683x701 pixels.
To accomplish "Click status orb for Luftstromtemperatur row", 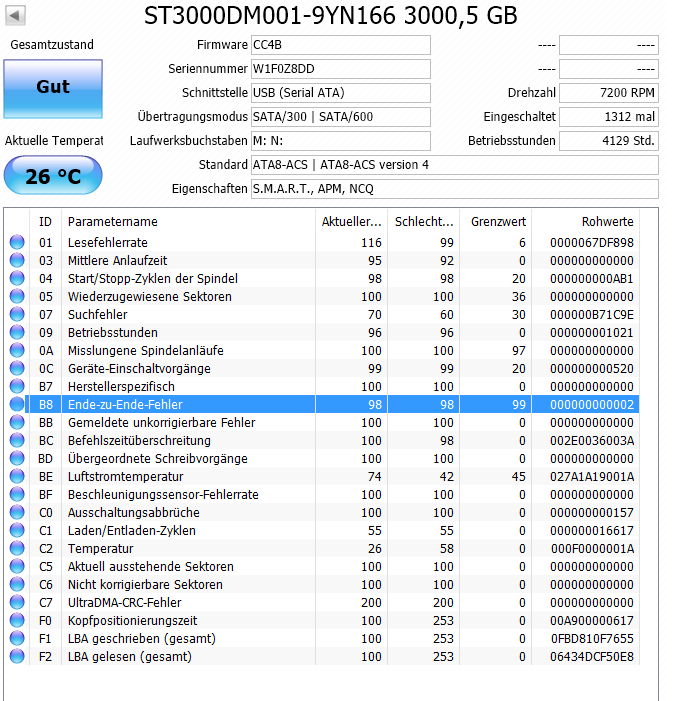I will click(x=17, y=476).
